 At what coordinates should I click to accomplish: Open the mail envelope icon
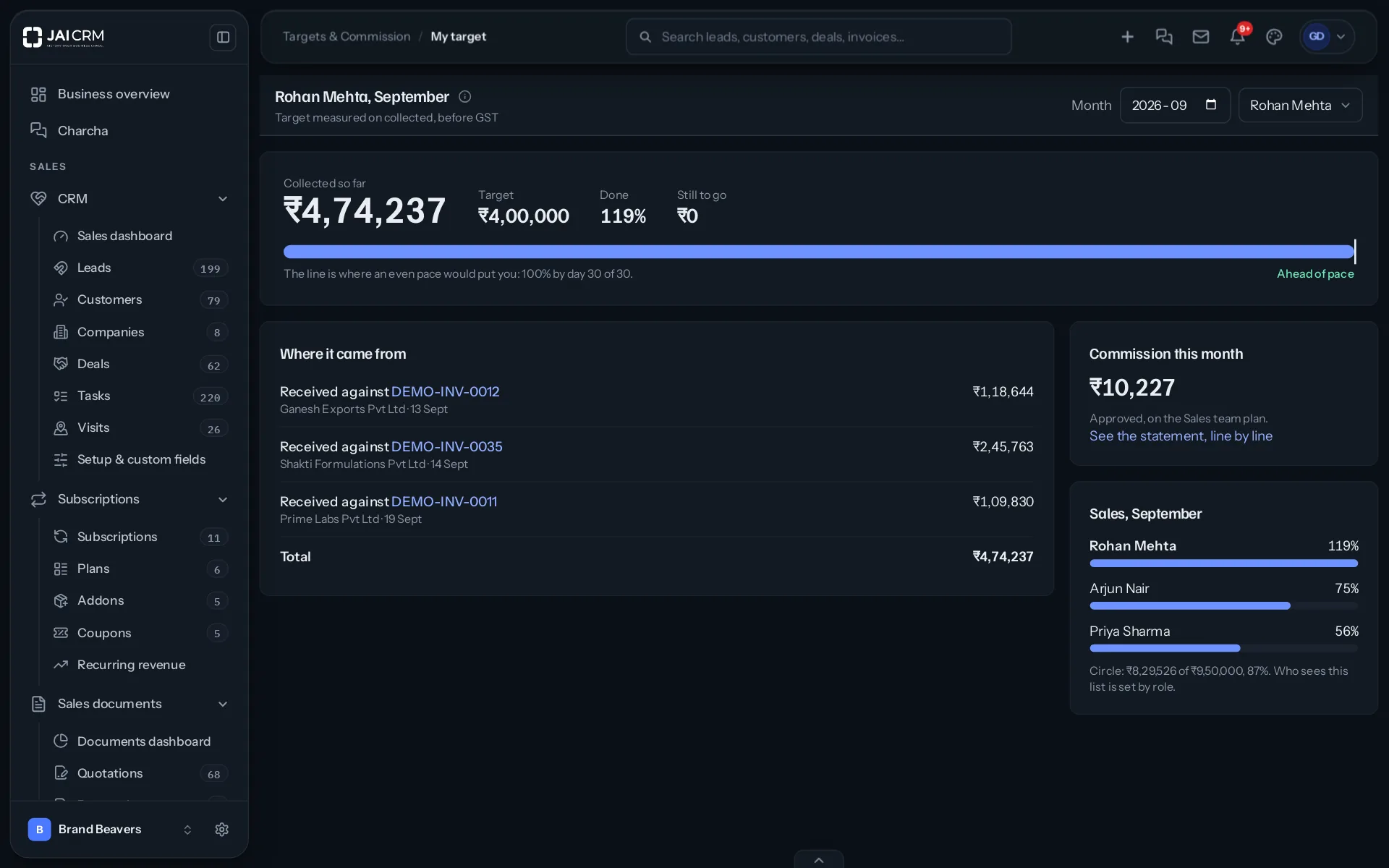tap(1201, 37)
